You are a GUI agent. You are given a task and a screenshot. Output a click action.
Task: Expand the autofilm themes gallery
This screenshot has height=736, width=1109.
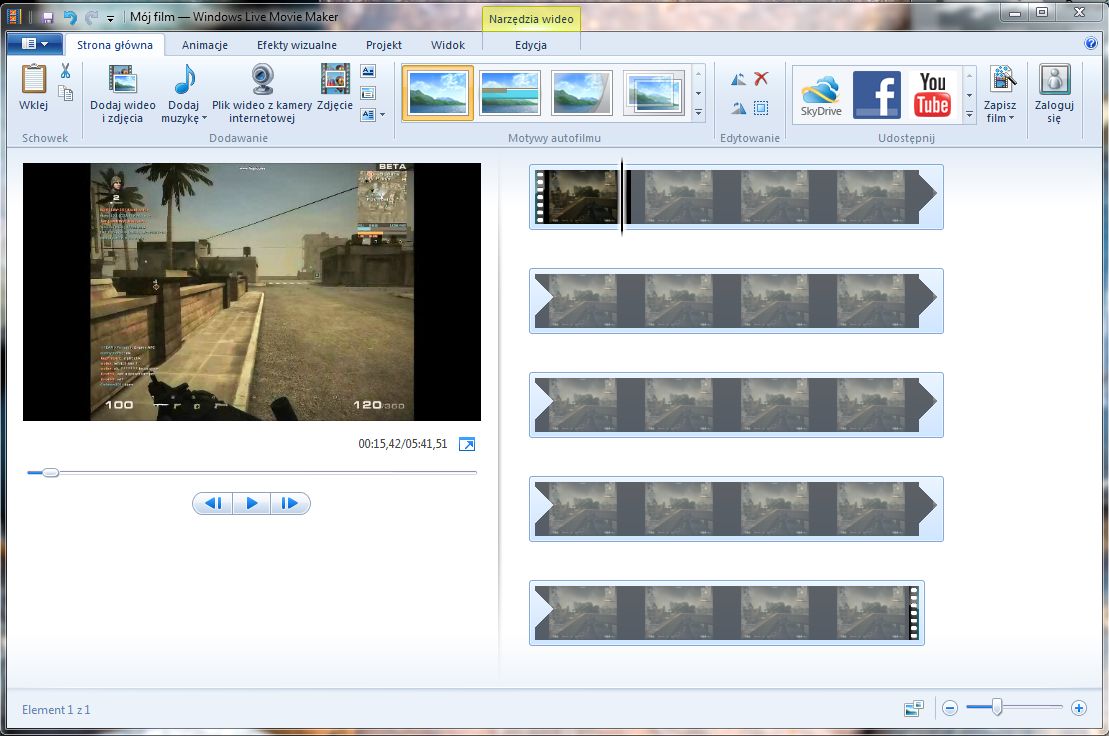click(x=698, y=112)
